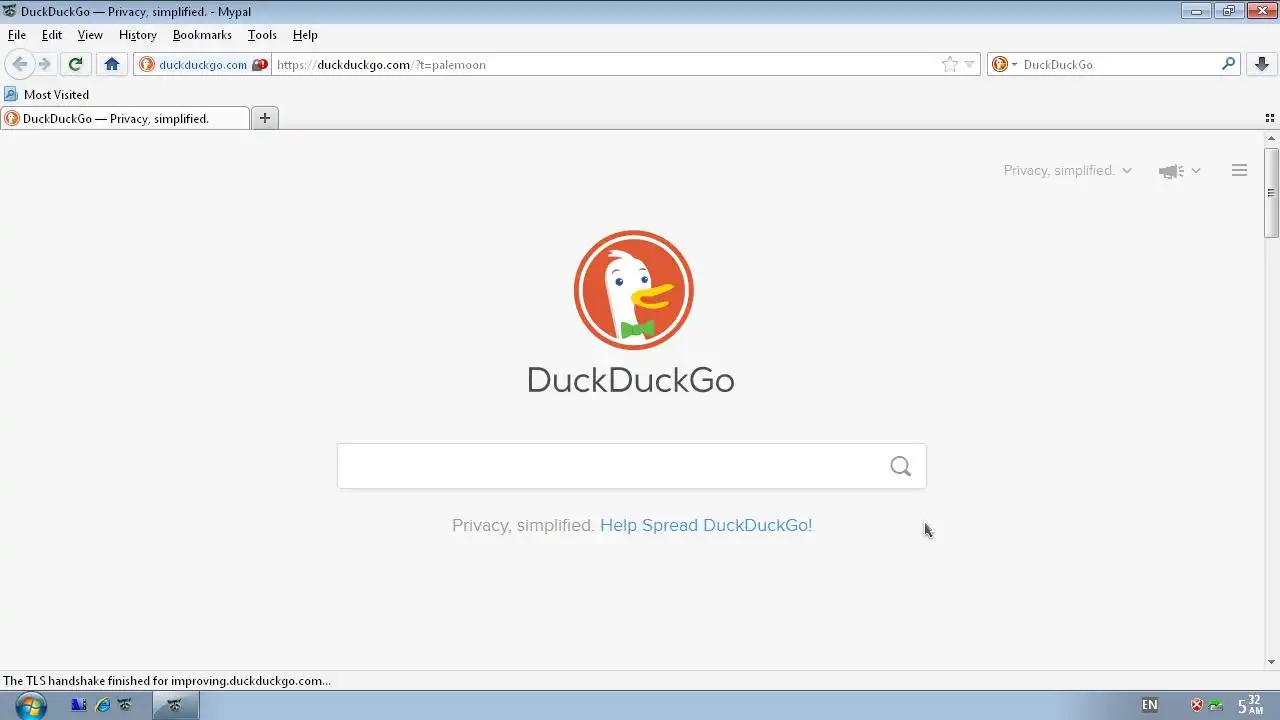Open the DuckDuckGo hamburger menu
Screen dimensions: 1280x720
click(1239, 171)
